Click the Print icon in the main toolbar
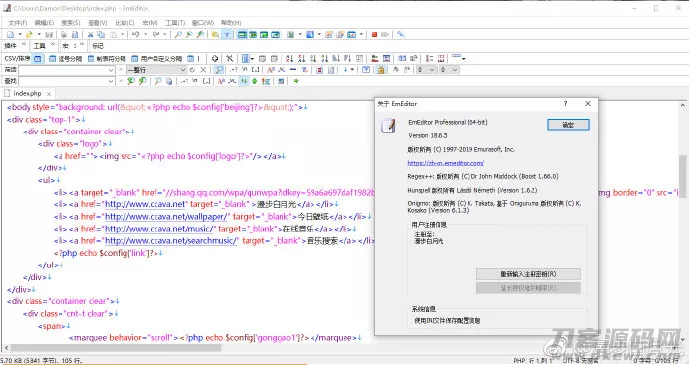690x365 pixels. click(63, 34)
